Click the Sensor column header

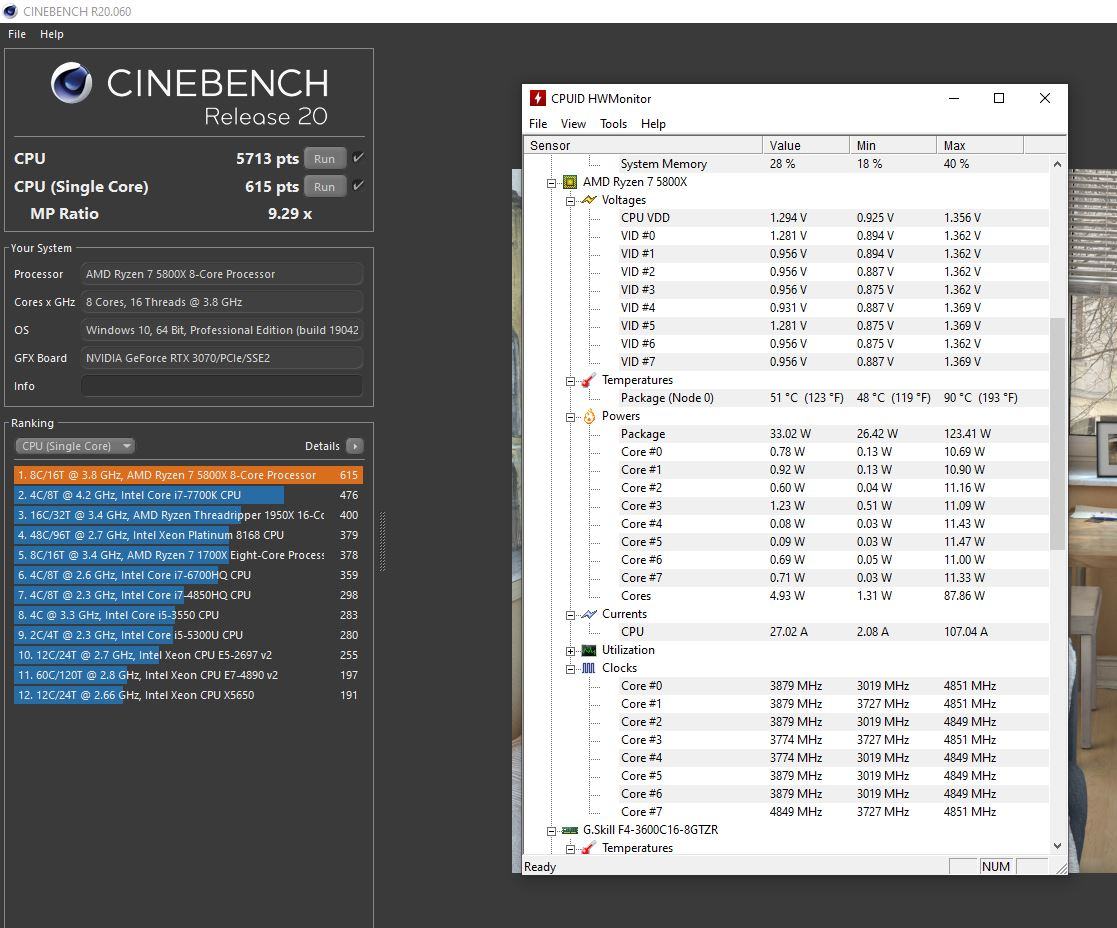643,145
